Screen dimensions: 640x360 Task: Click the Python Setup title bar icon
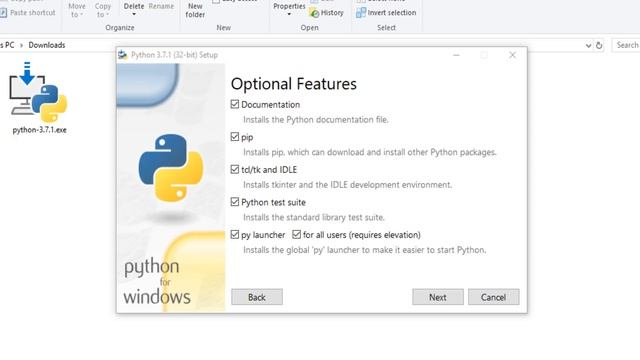(122, 55)
